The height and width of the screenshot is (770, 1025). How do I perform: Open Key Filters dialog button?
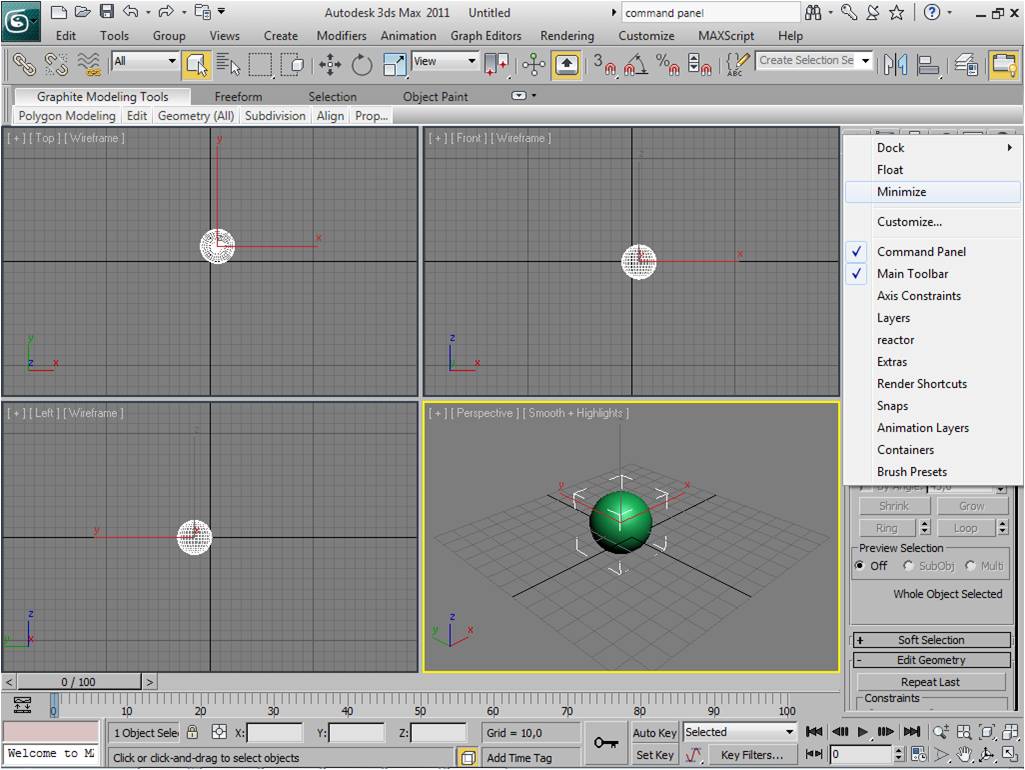752,755
